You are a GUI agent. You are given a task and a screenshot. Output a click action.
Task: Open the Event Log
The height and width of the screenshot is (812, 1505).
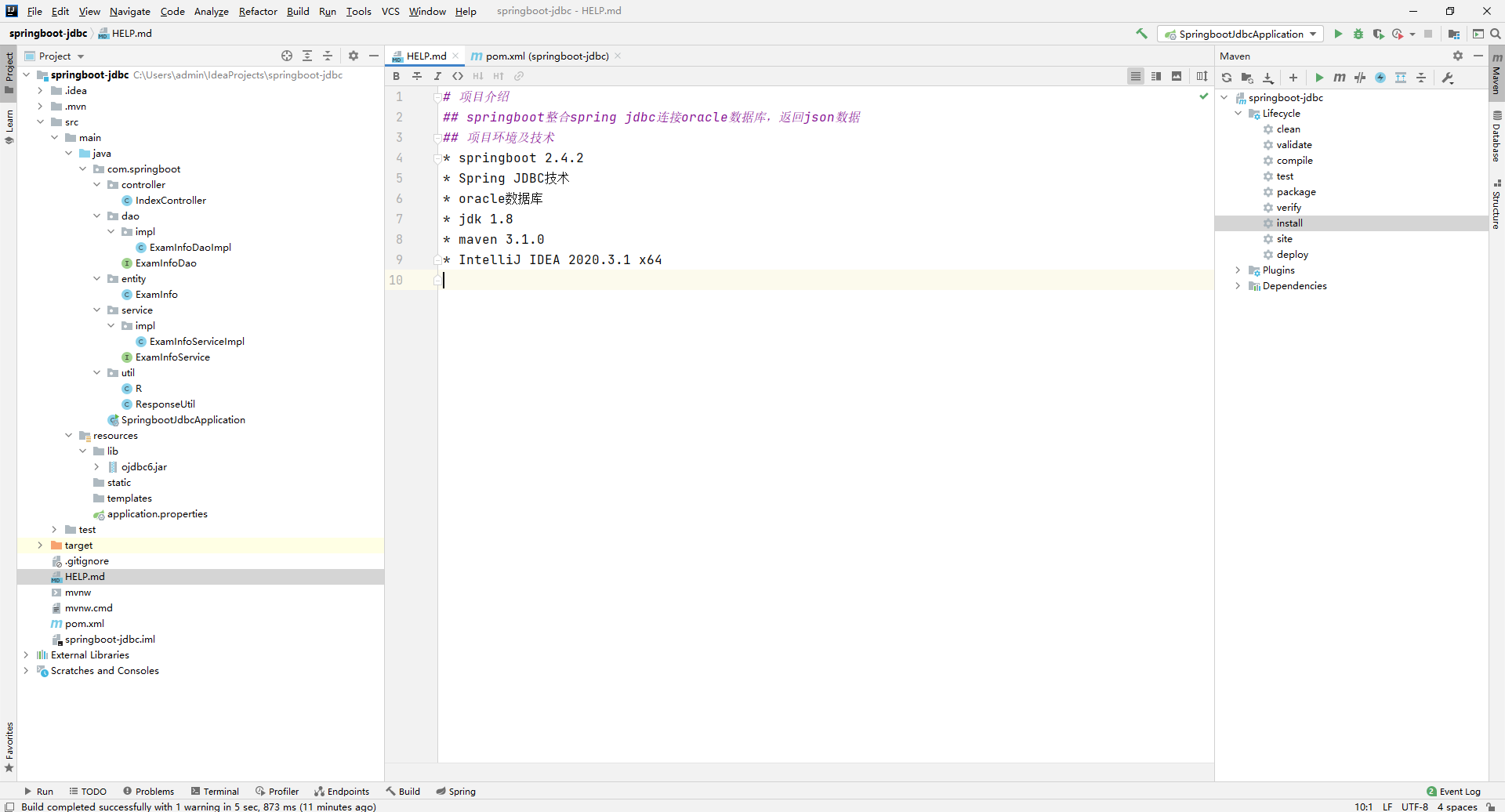pos(1453,791)
